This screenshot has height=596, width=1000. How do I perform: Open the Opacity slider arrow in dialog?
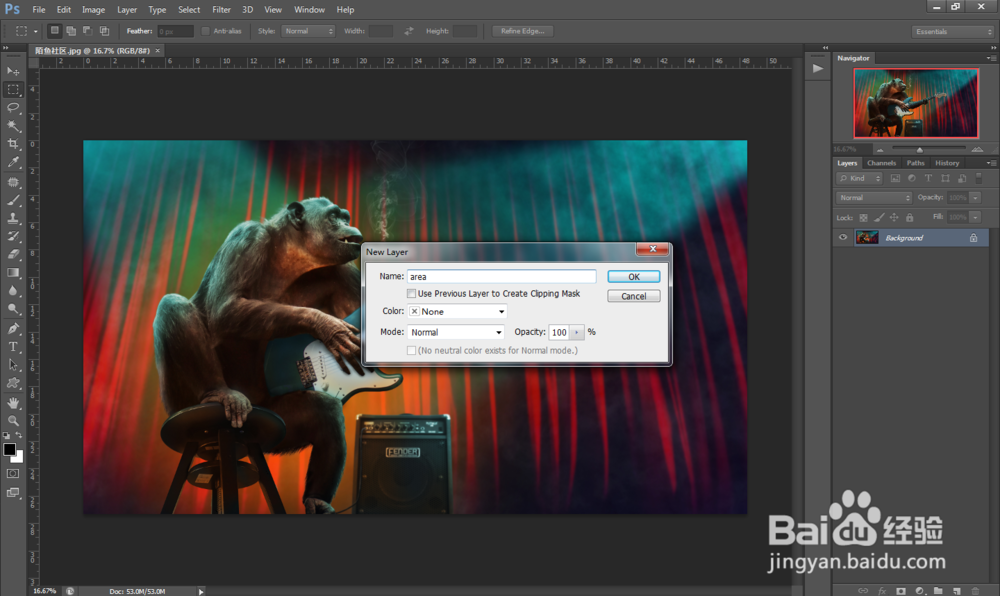tap(577, 332)
